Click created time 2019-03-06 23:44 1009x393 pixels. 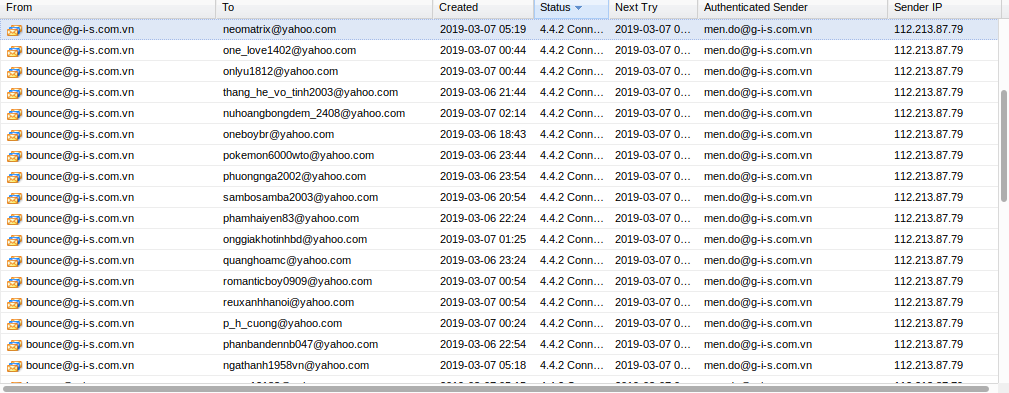tap(483, 156)
